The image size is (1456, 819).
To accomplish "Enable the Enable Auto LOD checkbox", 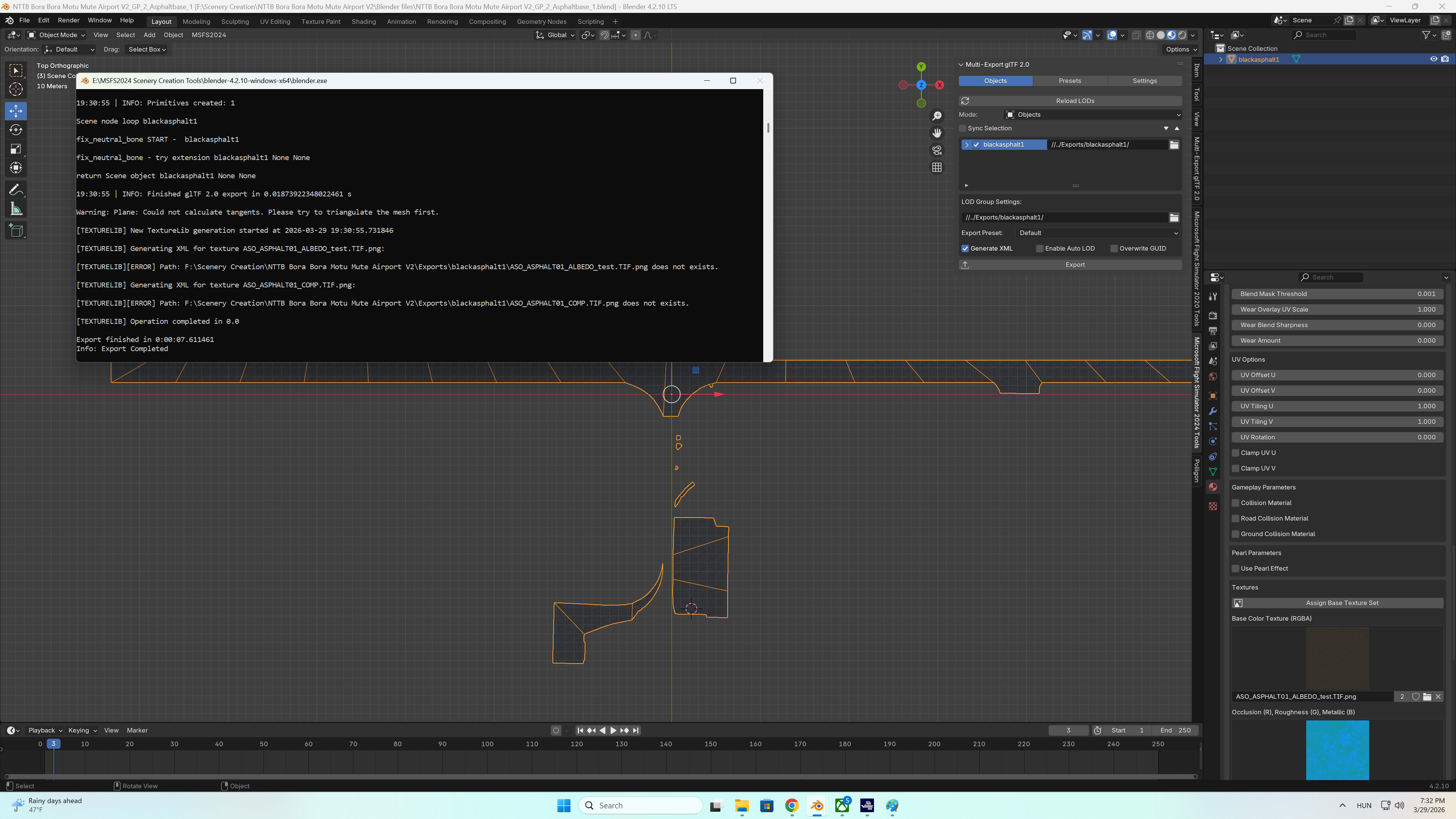I will pos(1039,249).
